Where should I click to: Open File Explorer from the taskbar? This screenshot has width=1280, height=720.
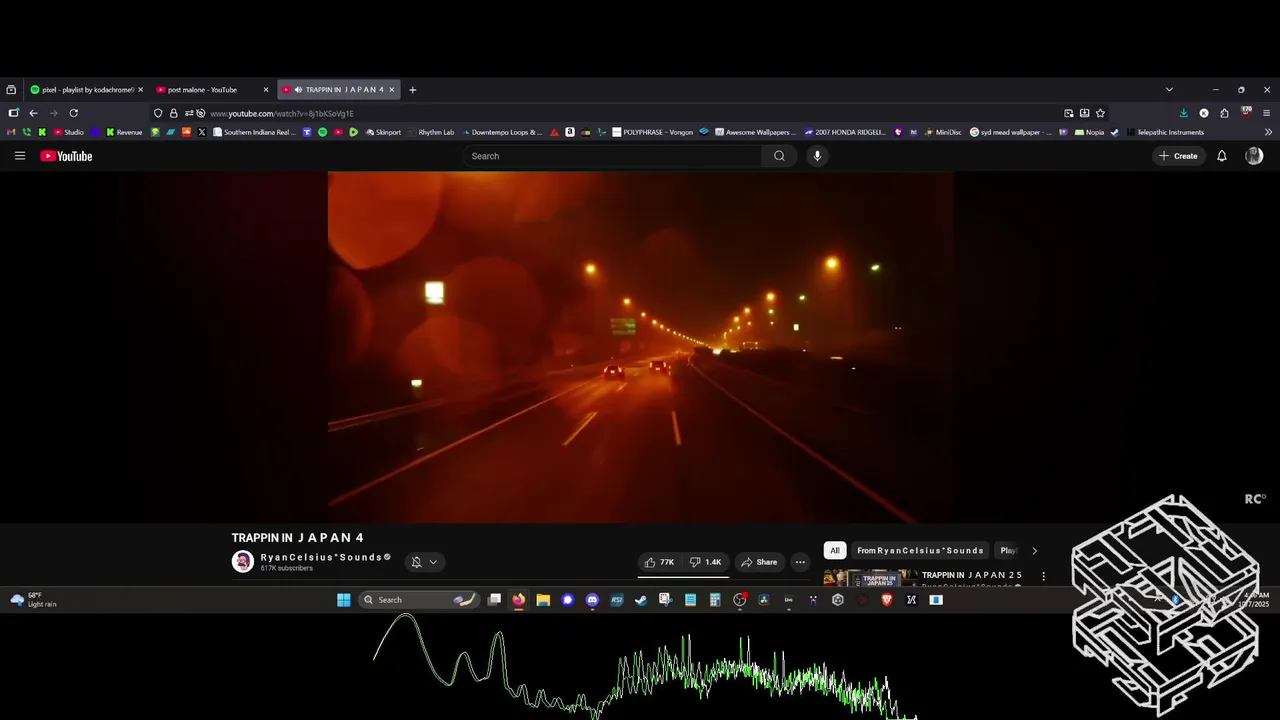(543, 600)
